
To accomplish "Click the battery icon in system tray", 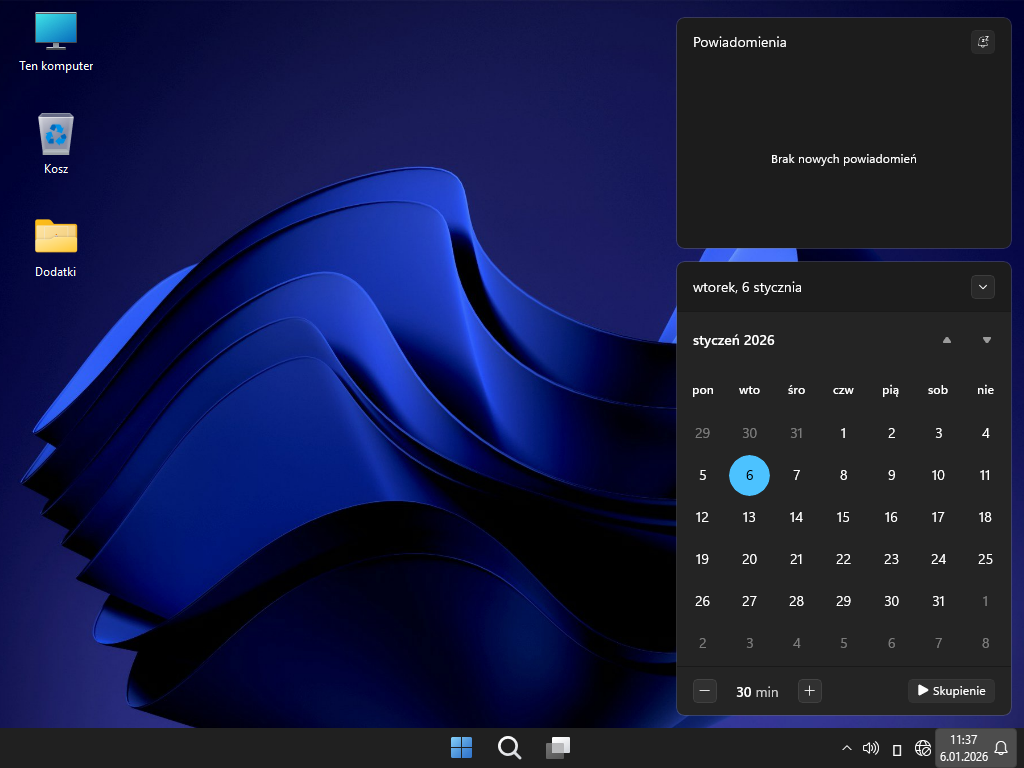I will pos(897,749).
